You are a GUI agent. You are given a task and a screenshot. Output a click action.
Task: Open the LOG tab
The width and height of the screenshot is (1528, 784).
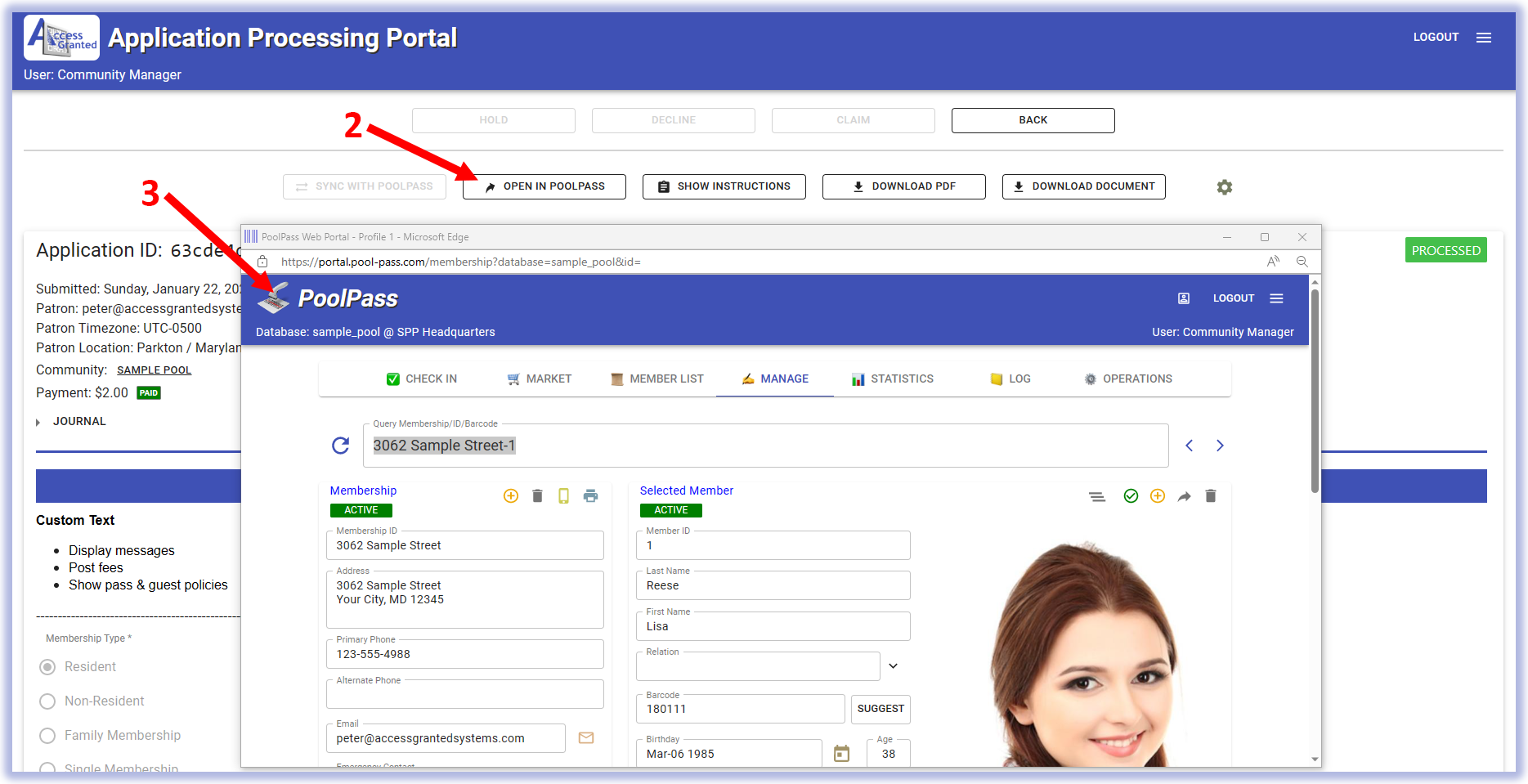pos(1010,379)
